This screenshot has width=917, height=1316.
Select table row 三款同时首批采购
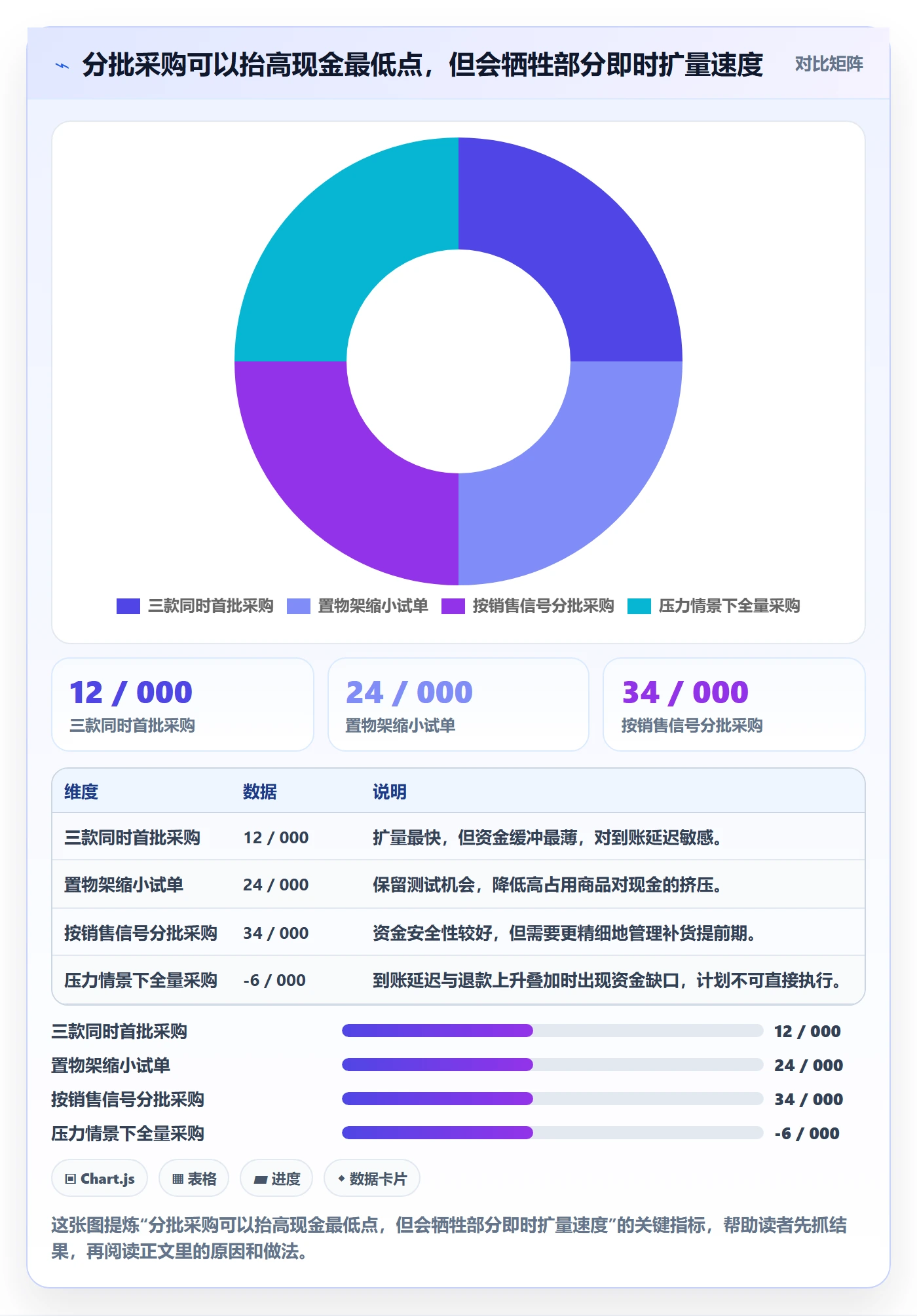(458, 837)
